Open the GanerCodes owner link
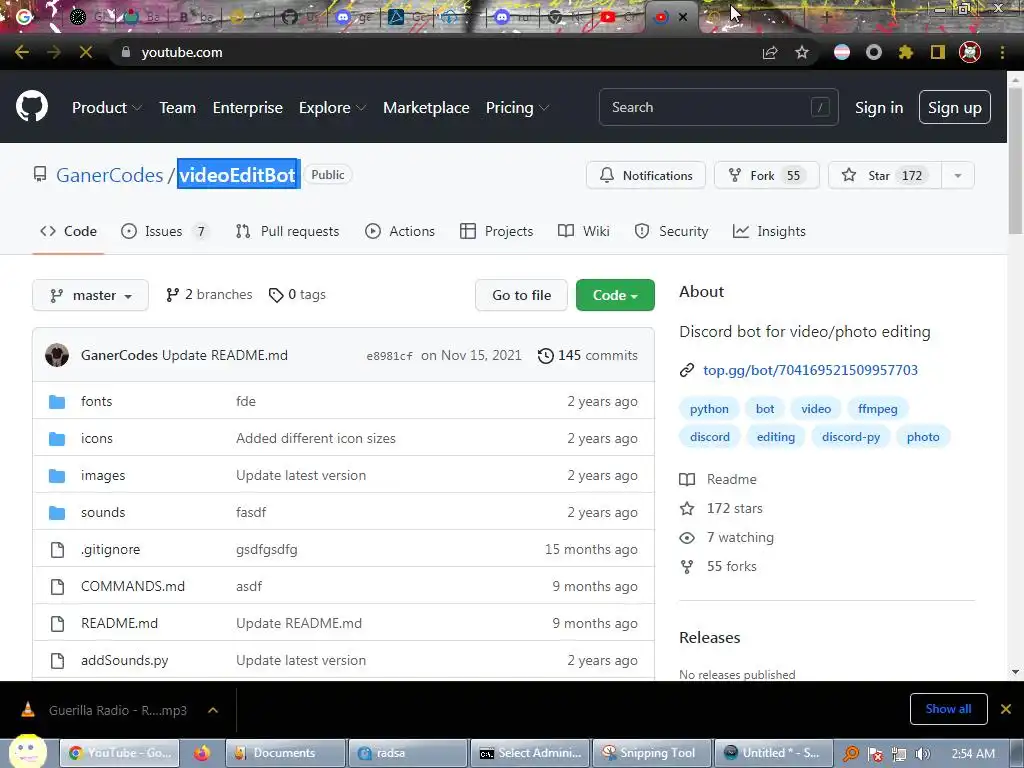Viewport: 1024px width, 768px height. [x=110, y=175]
